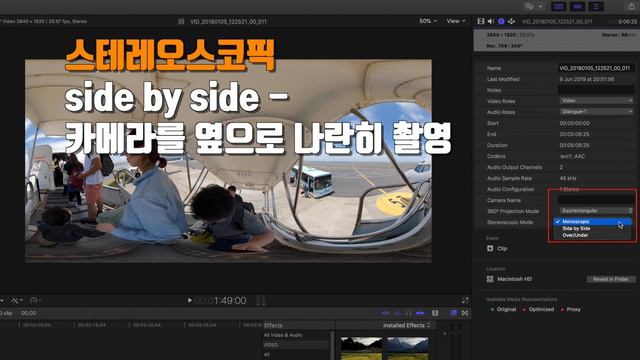Toggle the inspector panel layout button

[x=596, y=7]
